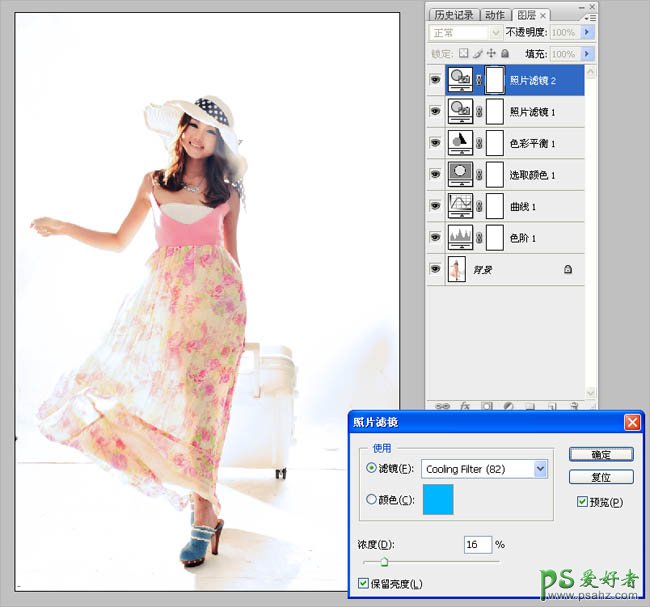Click the fx layer style icon
Viewport: 650px width, 607px height.
(465, 407)
